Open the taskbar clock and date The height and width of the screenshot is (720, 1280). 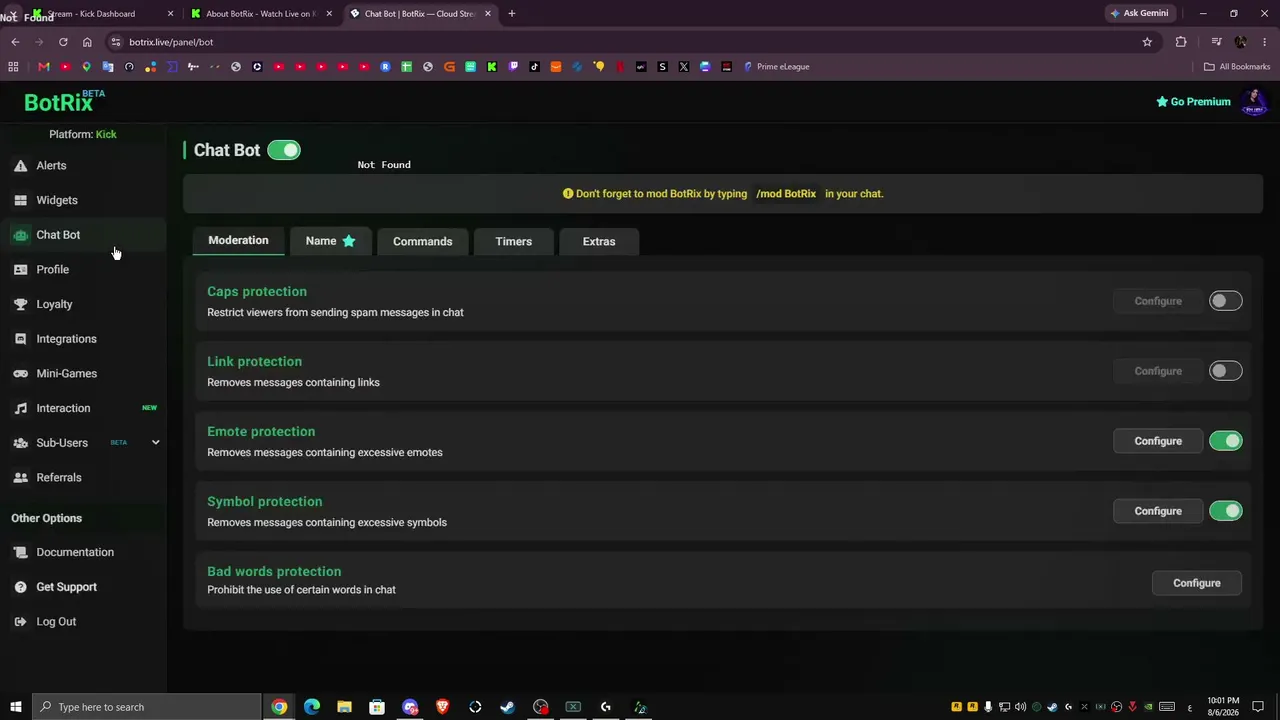tap(1223, 707)
